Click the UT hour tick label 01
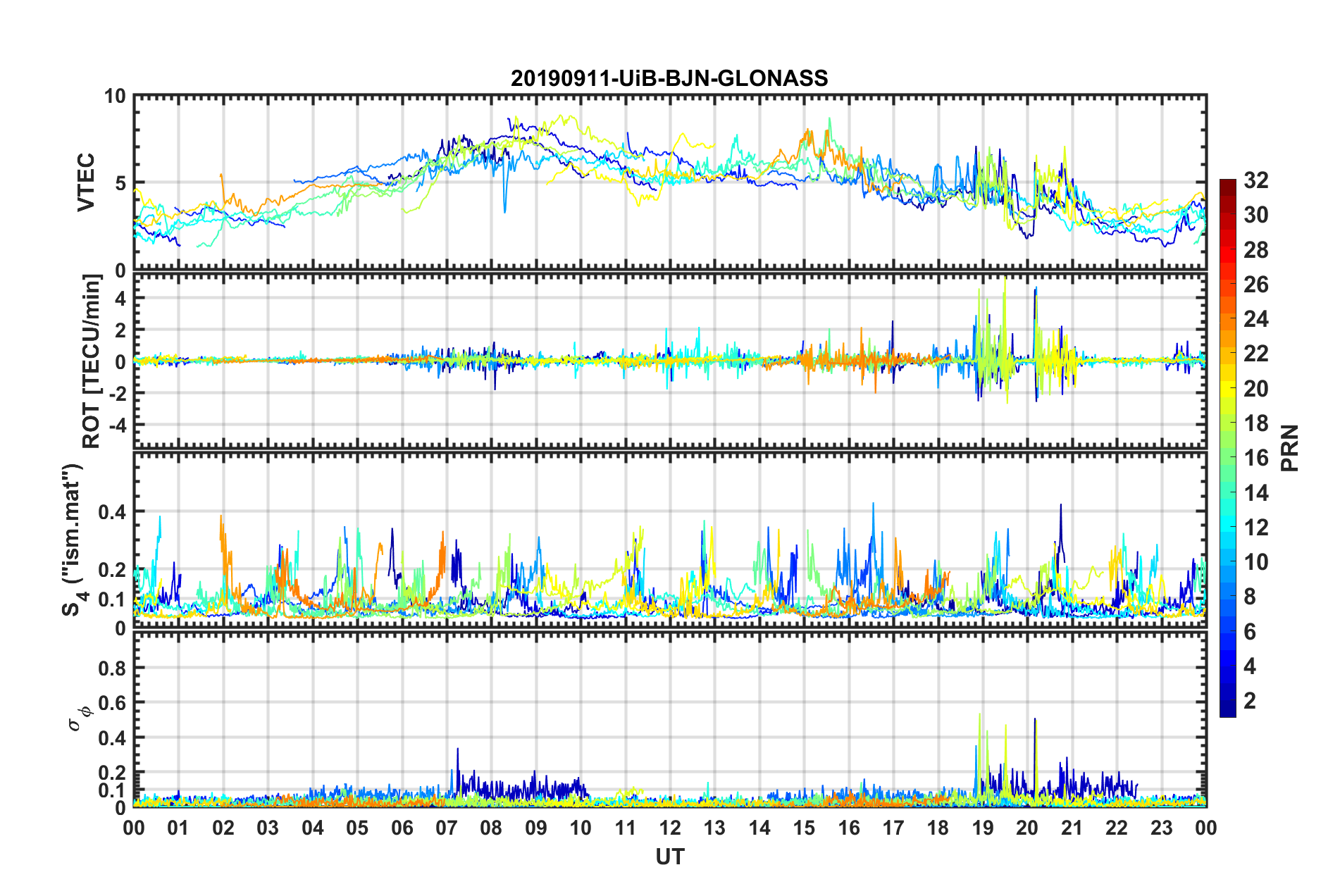Image resolution: width=1340 pixels, height=896 pixels. click(x=178, y=828)
